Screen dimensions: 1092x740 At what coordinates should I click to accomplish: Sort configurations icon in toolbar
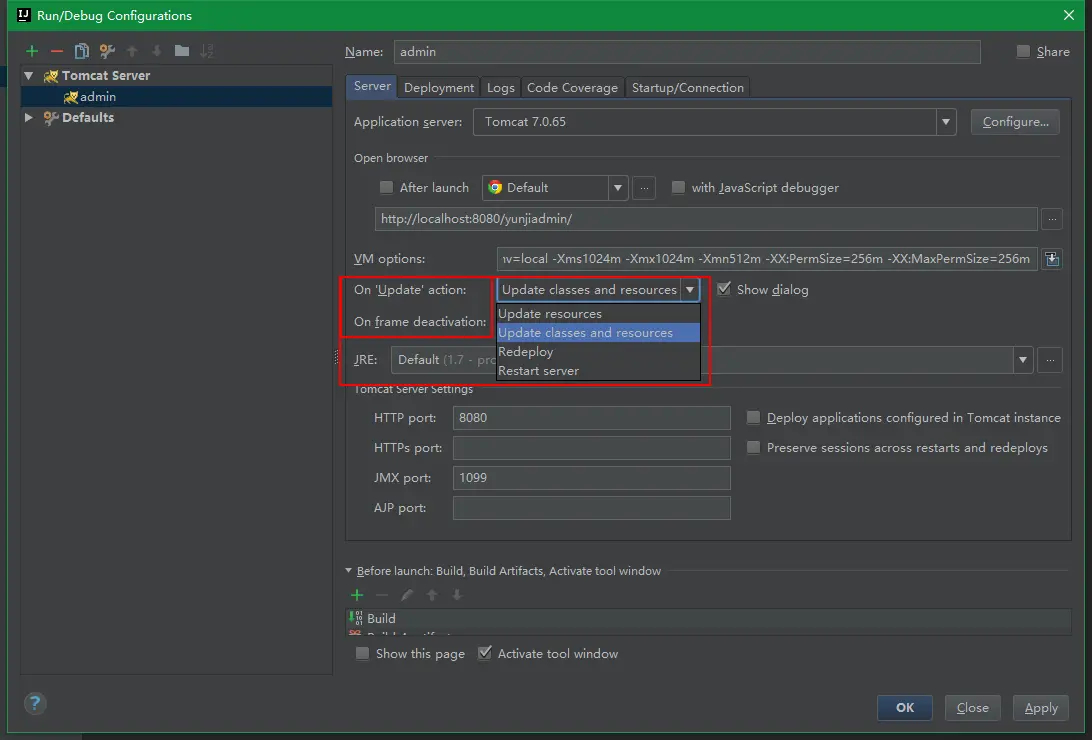coord(207,51)
